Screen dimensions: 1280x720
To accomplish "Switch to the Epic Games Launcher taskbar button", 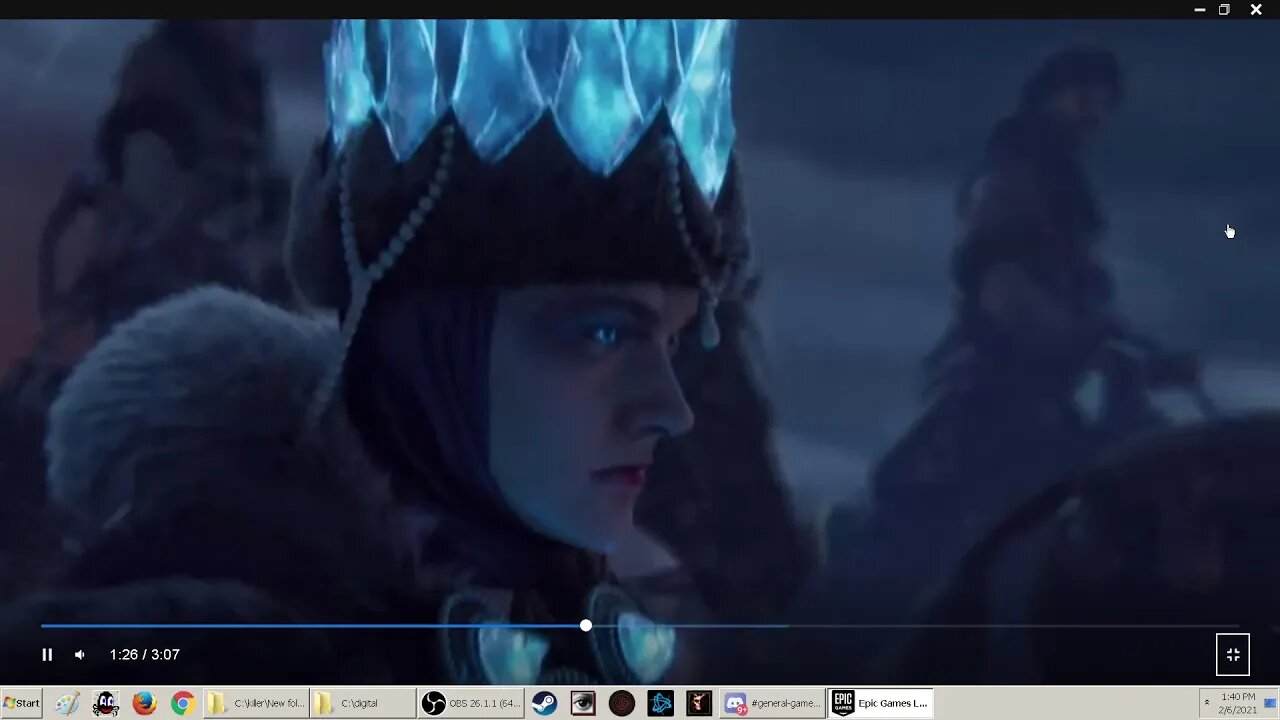I will pos(881,703).
